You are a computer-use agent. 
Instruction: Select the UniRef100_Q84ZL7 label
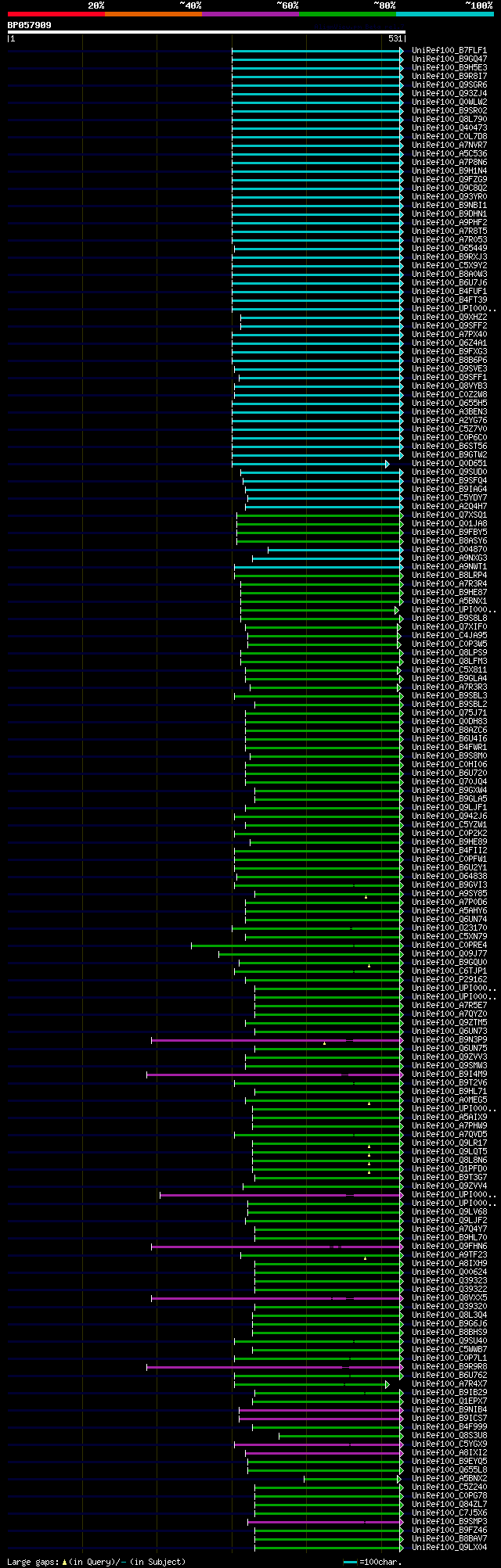449,1504
